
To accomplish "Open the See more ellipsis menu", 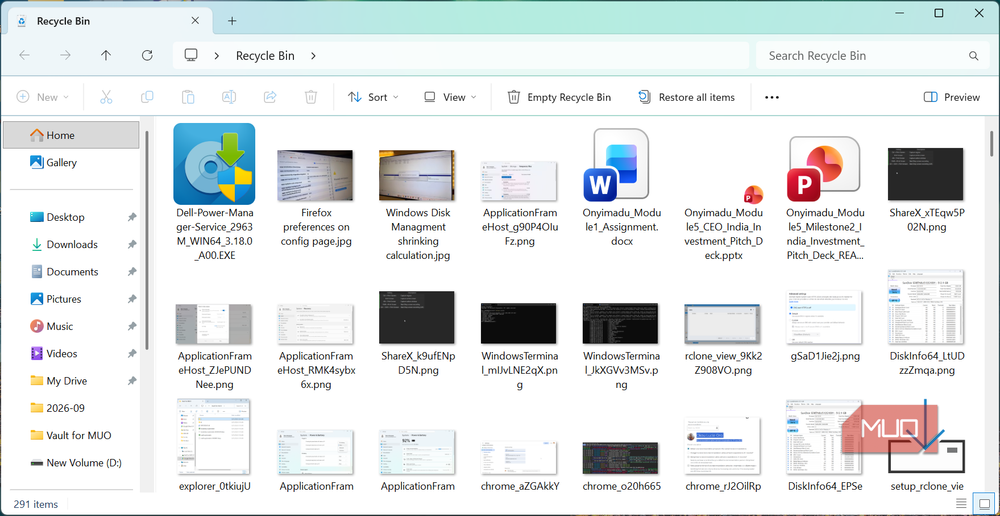I will coord(772,97).
